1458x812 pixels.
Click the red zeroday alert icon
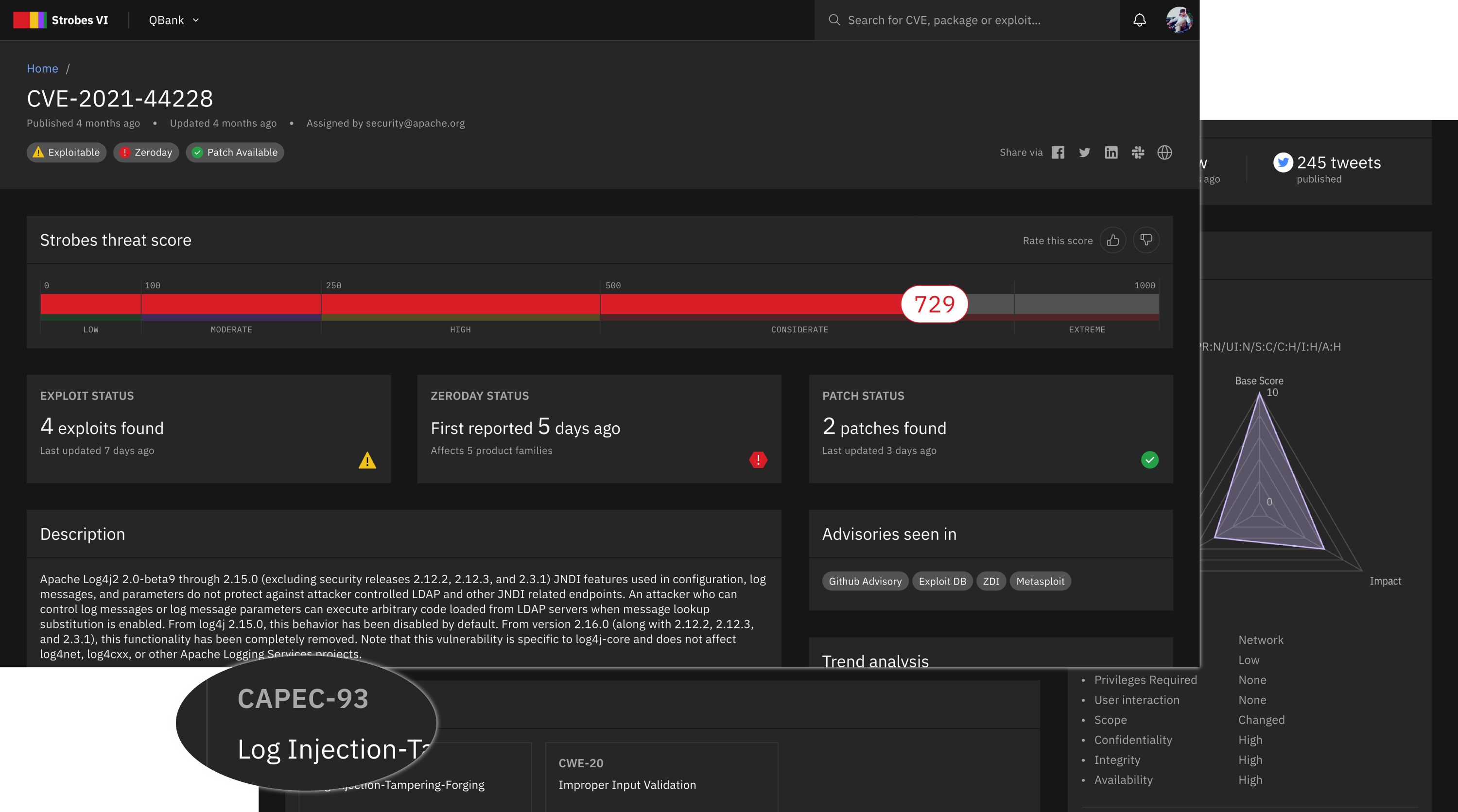pos(758,460)
